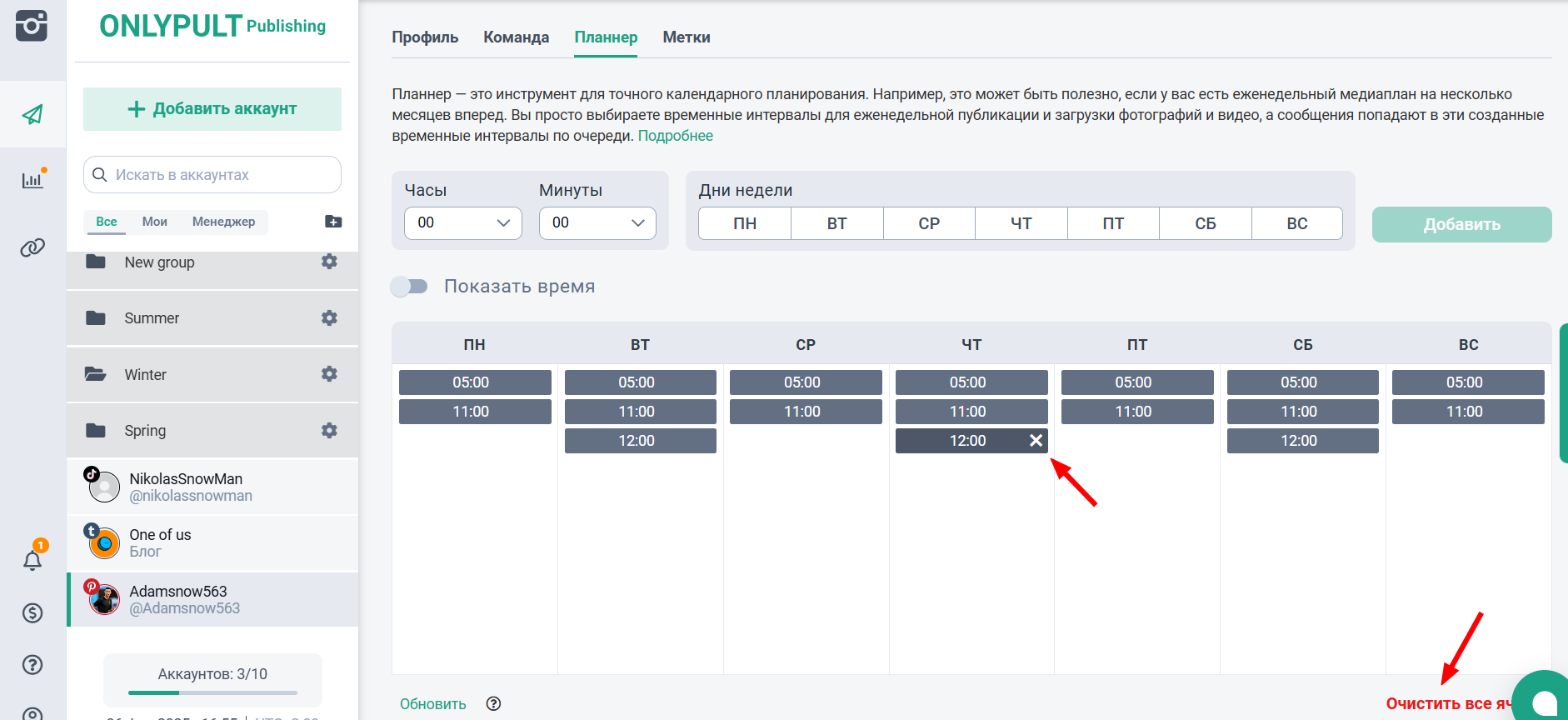
Task: Click the paper plane publishing icon
Action: pos(32,114)
